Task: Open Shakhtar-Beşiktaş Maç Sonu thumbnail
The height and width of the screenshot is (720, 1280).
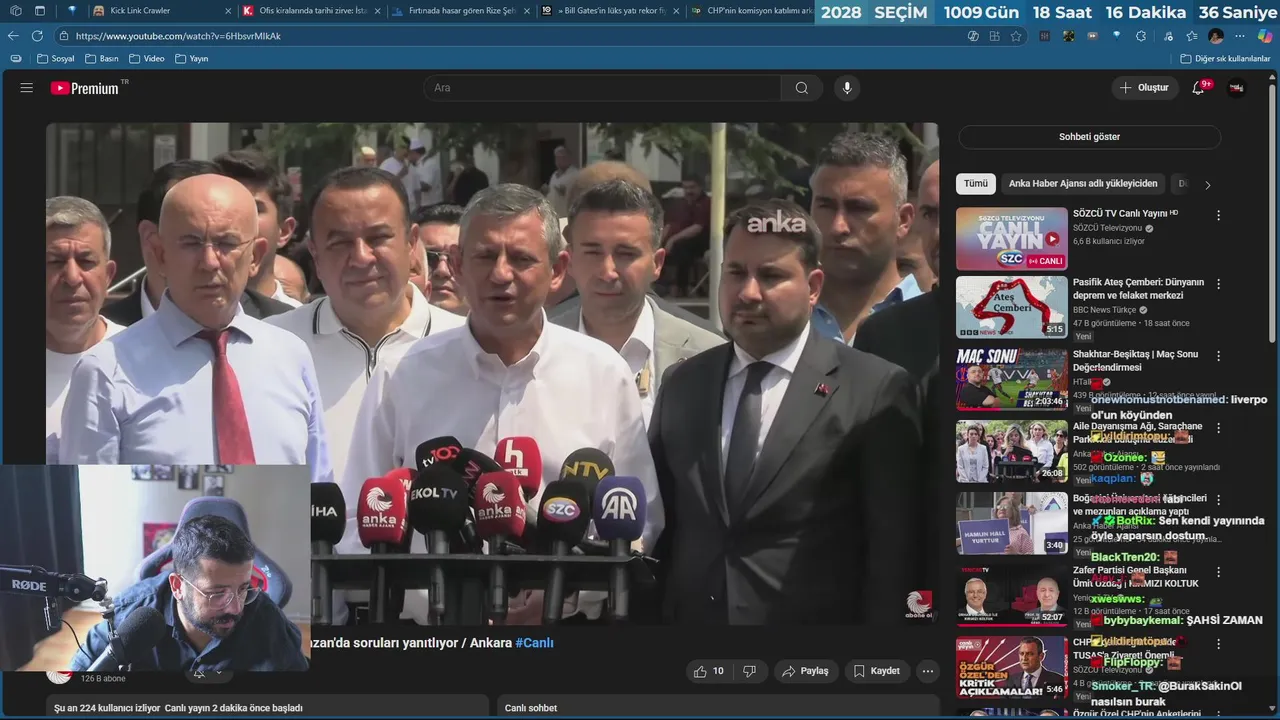Action: [1011, 379]
